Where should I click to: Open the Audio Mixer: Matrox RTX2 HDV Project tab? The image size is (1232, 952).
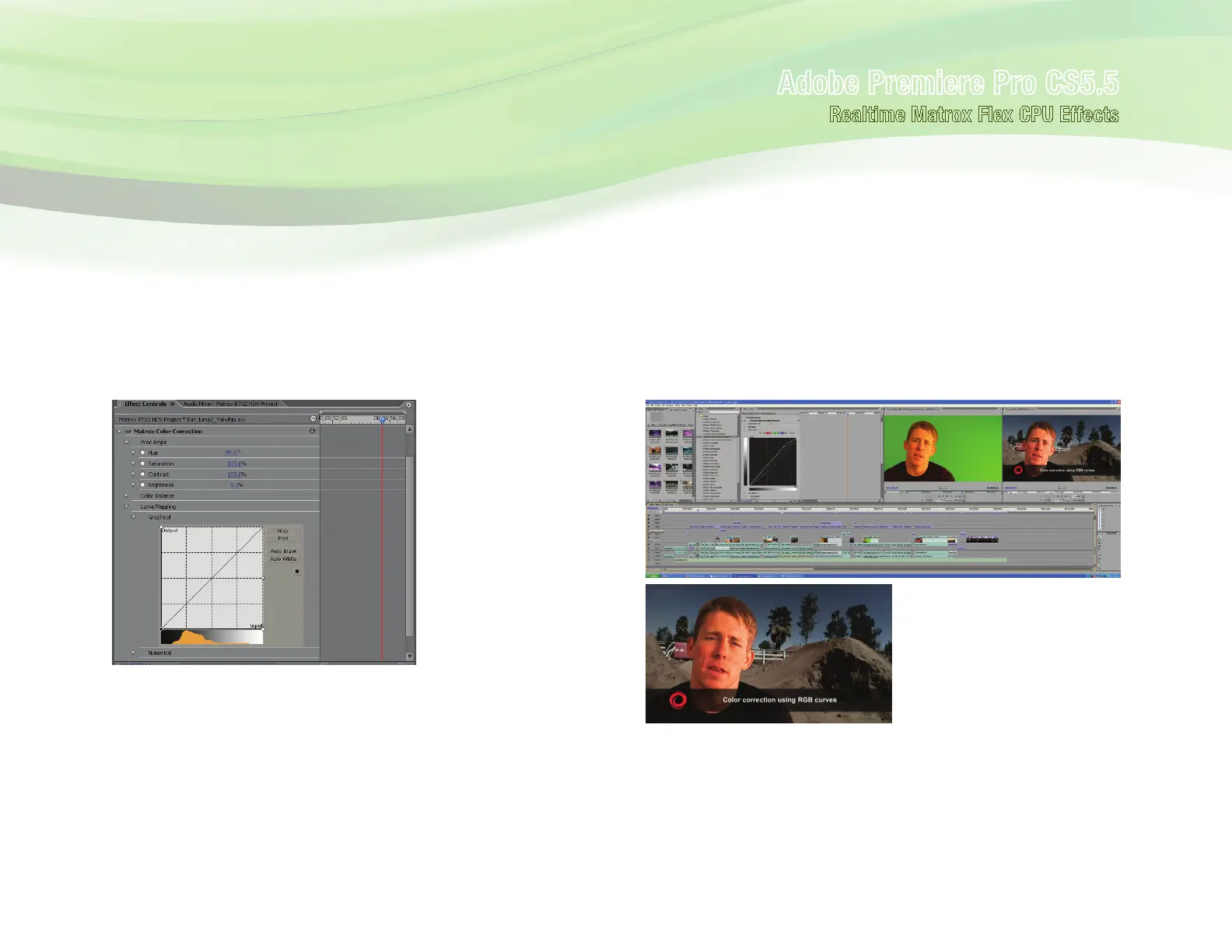coord(230,404)
